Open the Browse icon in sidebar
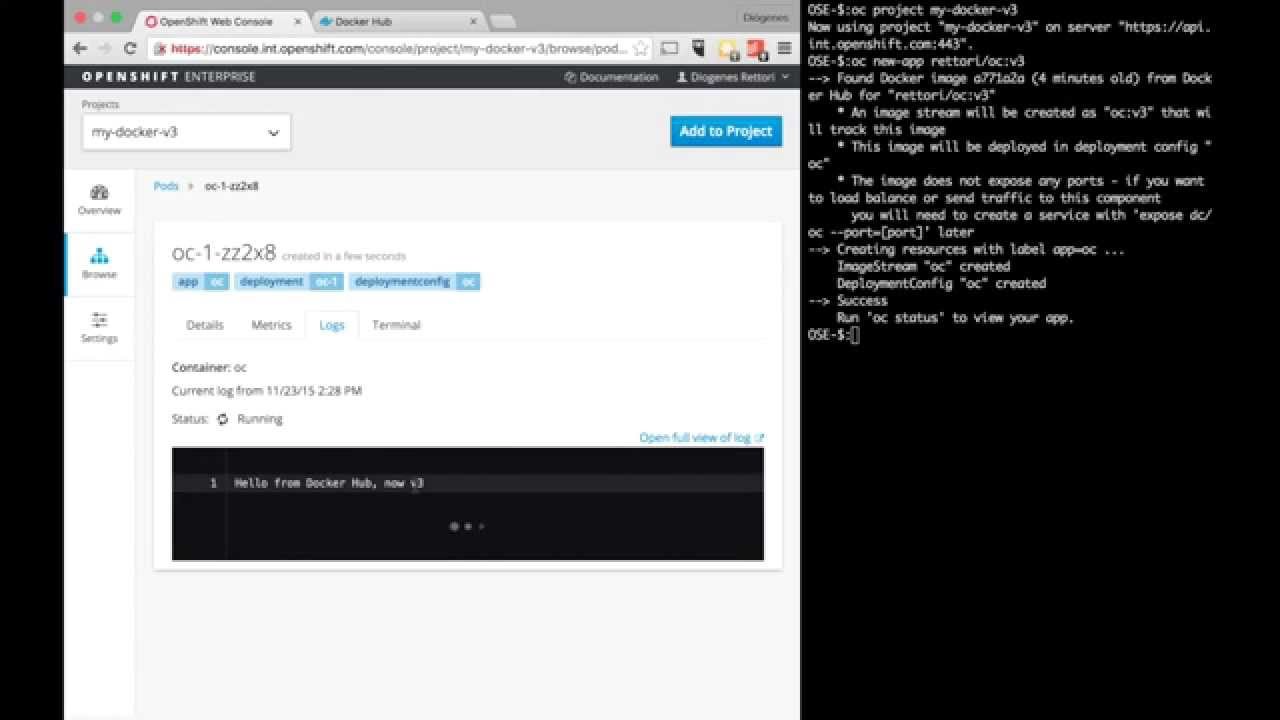This screenshot has height=720, width=1280. click(99, 256)
